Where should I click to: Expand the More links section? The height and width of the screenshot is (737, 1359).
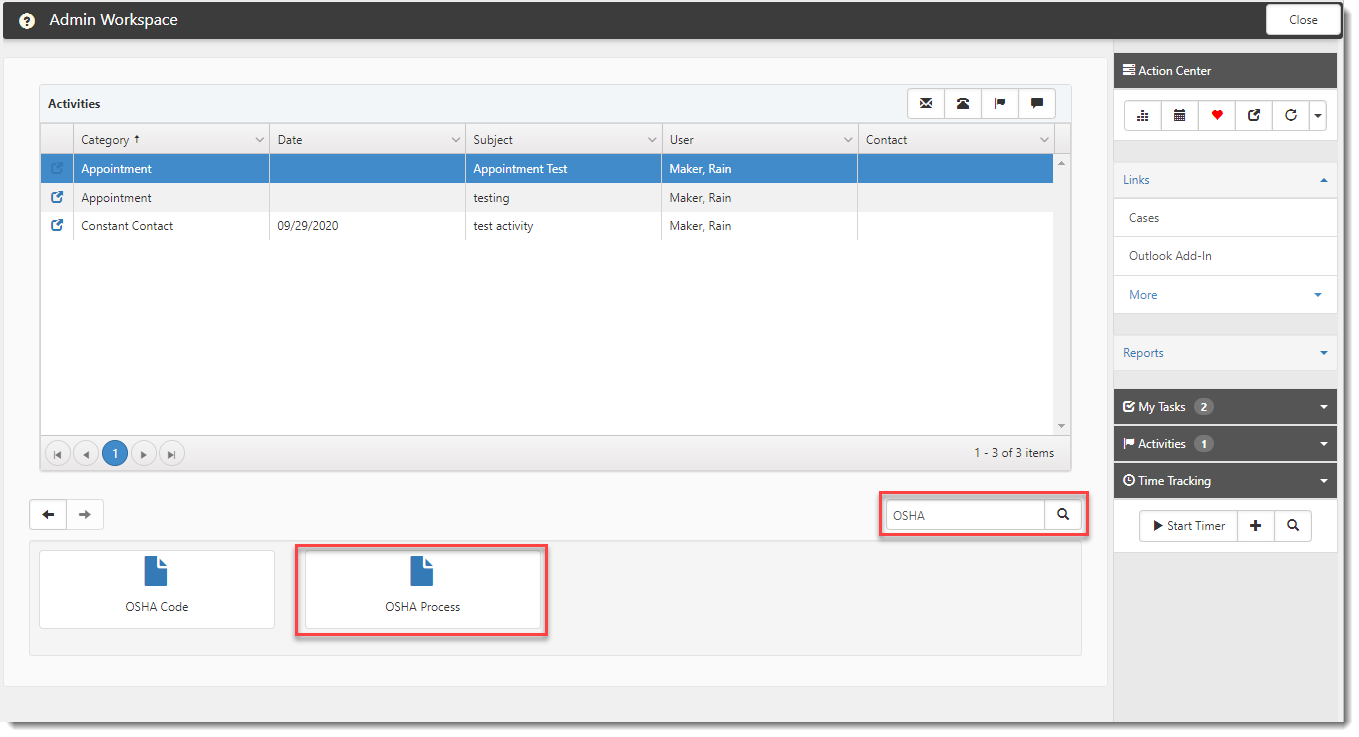[1317, 295]
